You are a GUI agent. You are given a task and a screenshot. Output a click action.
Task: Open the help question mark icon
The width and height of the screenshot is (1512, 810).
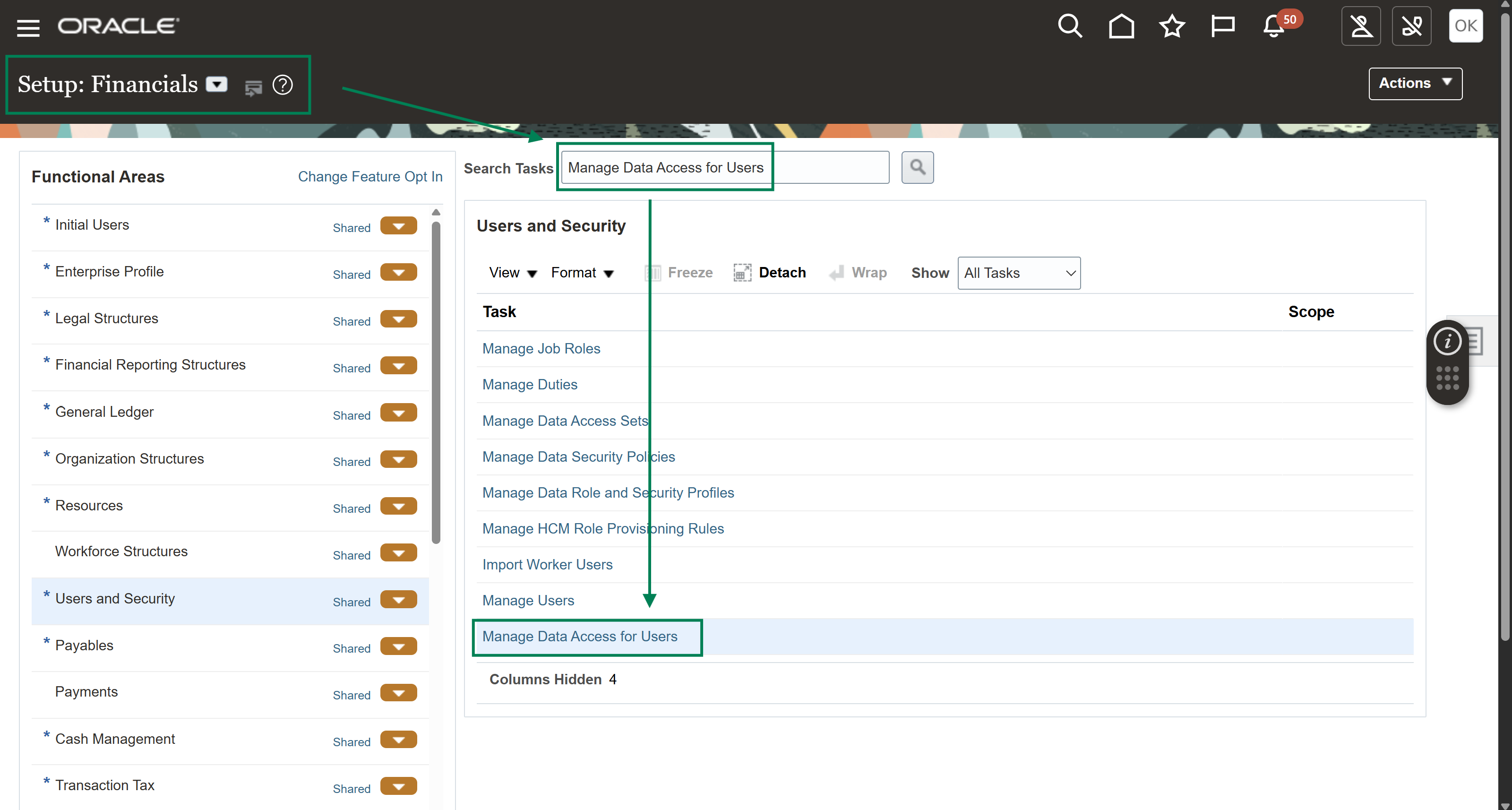pos(283,85)
